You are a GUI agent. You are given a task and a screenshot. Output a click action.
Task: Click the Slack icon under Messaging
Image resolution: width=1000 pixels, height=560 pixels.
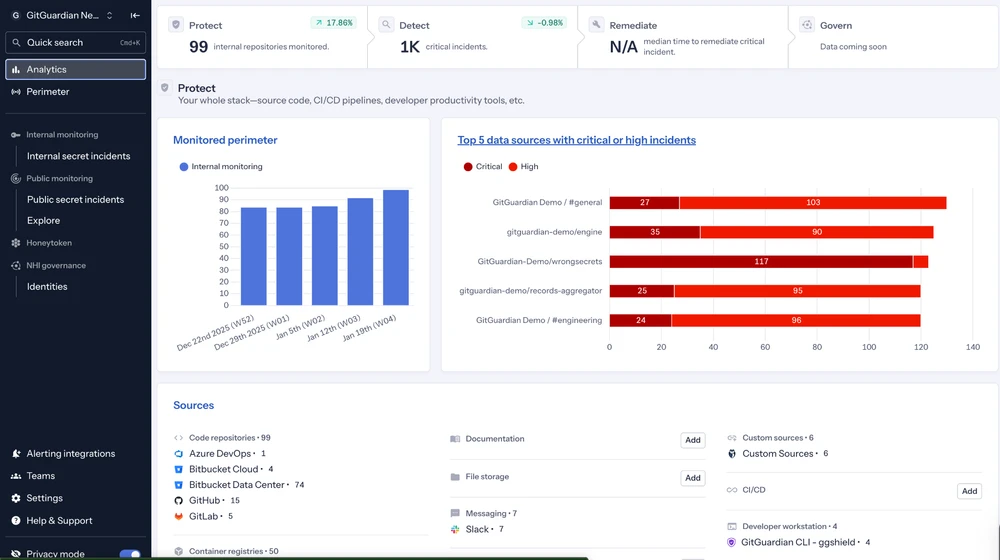tap(455, 529)
